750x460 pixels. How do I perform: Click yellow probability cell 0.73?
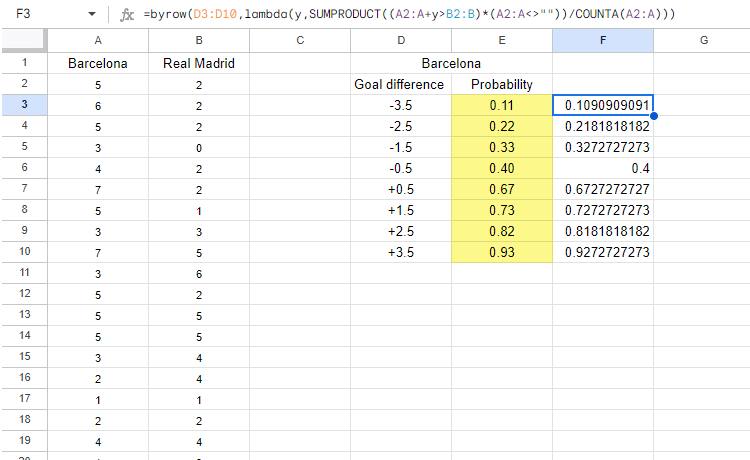pos(502,210)
